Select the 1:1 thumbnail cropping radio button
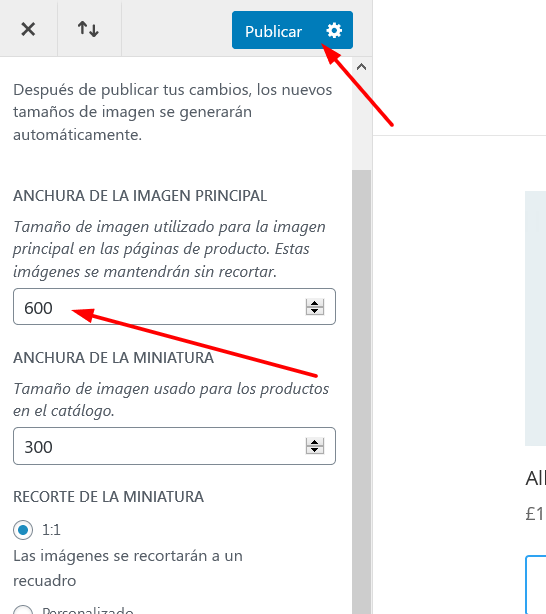 click(x=23, y=530)
